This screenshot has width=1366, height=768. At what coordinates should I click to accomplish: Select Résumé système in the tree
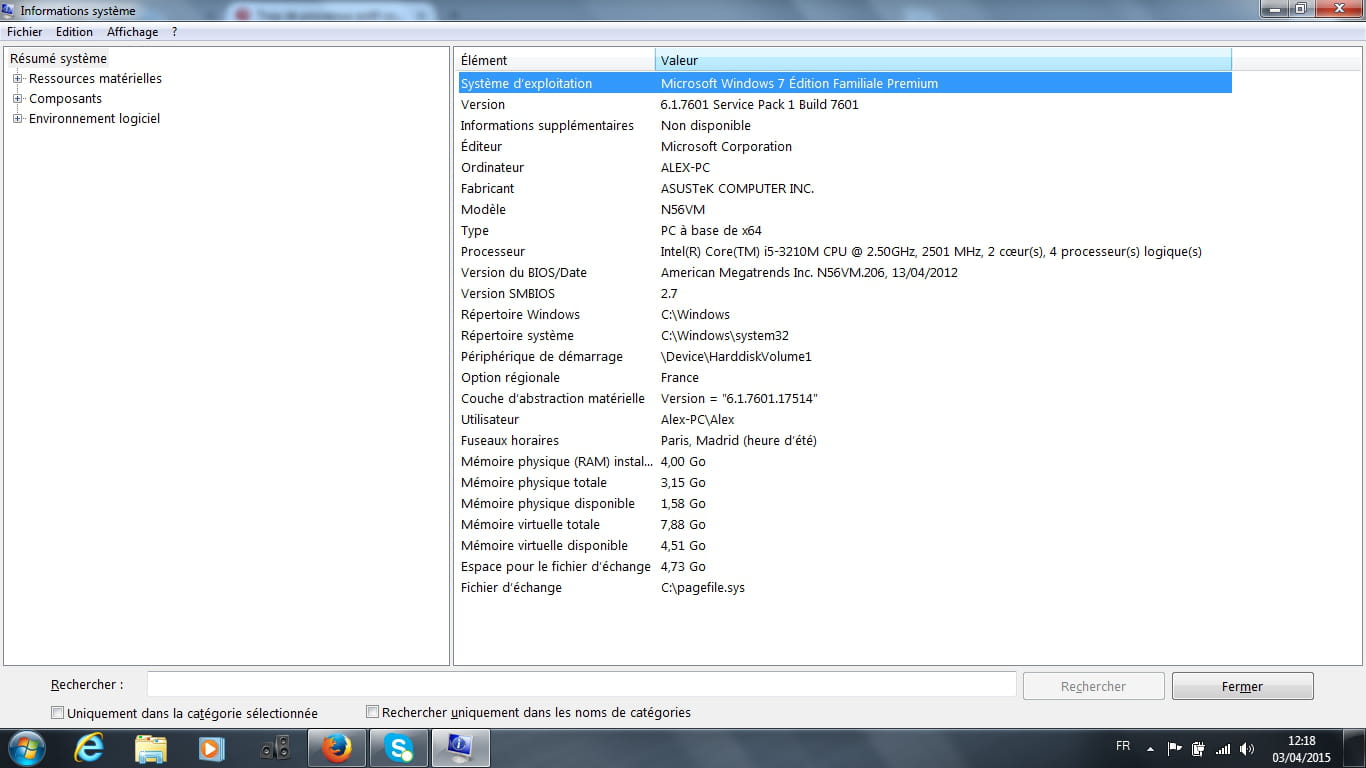58,58
